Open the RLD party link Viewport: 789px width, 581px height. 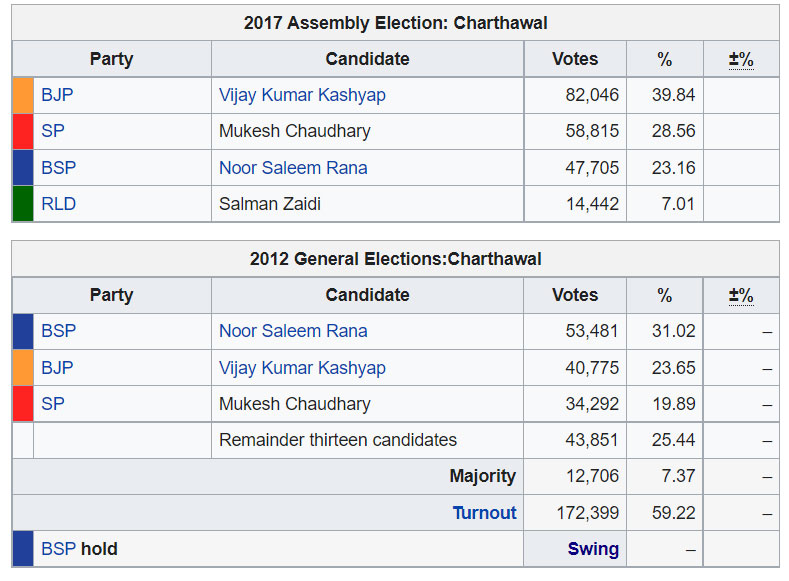pos(58,204)
